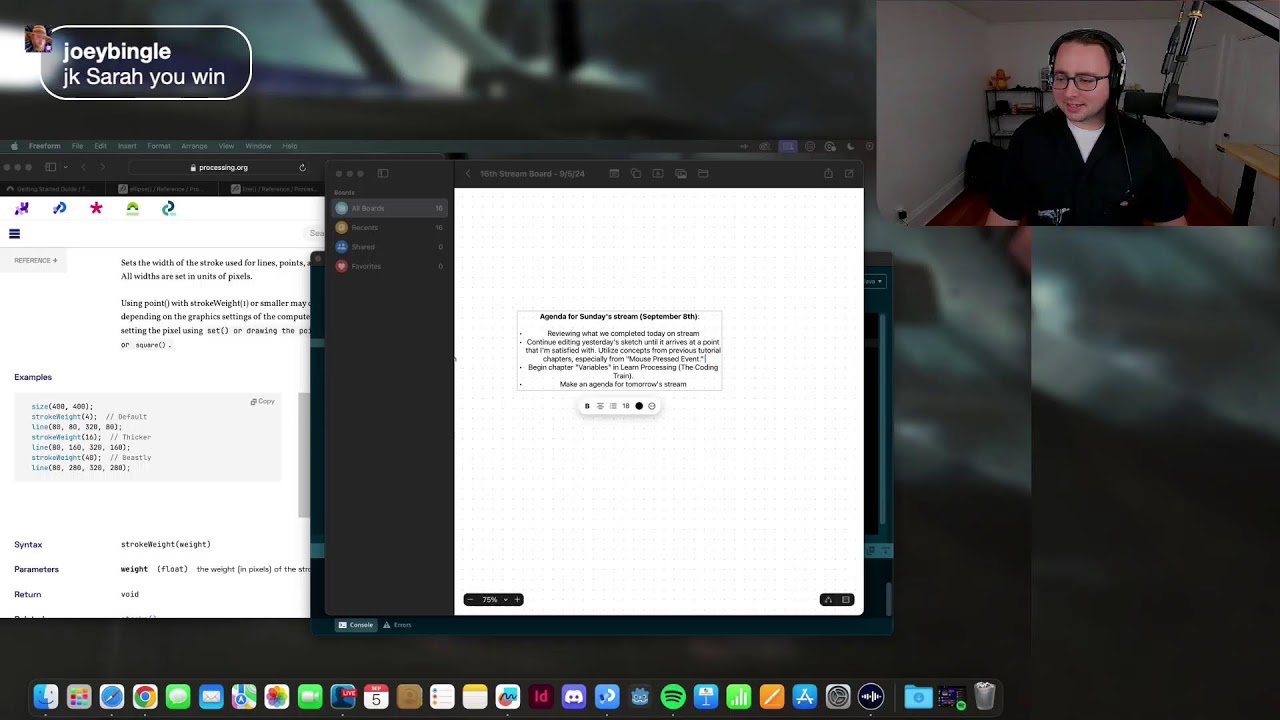The width and height of the screenshot is (1280, 720).
Task: Open Adobe InDesign from the Dock
Action: tap(541, 697)
